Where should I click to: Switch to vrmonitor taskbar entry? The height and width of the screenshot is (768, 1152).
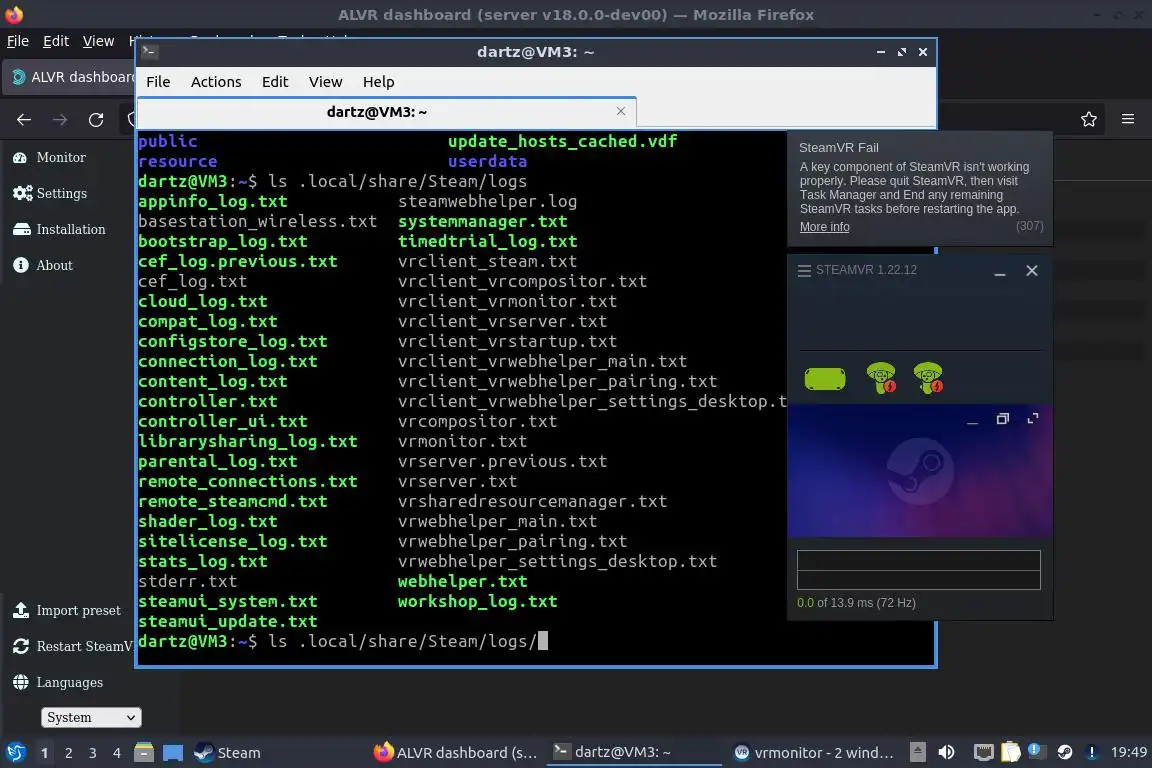point(814,753)
